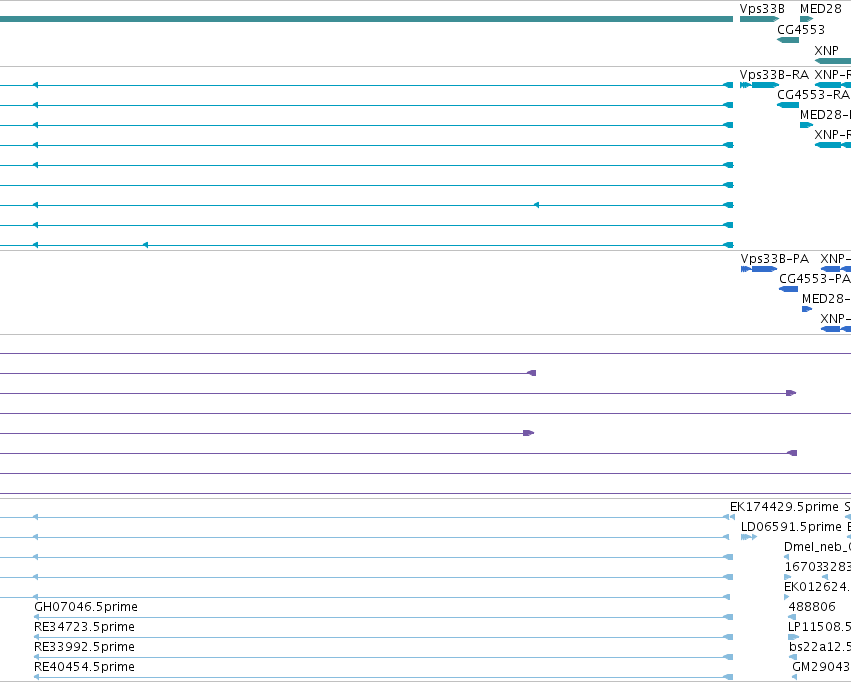This screenshot has width=851, height=682.
Task: Click the blue CG4553-PA protein bar
Action: tap(789, 289)
